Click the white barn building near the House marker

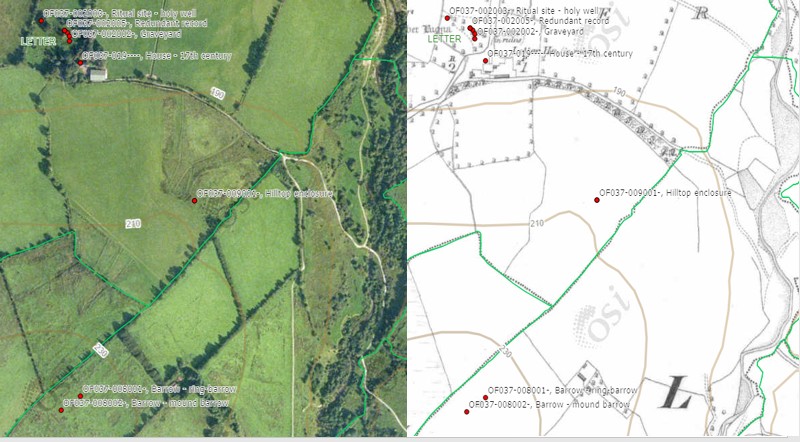98,75
